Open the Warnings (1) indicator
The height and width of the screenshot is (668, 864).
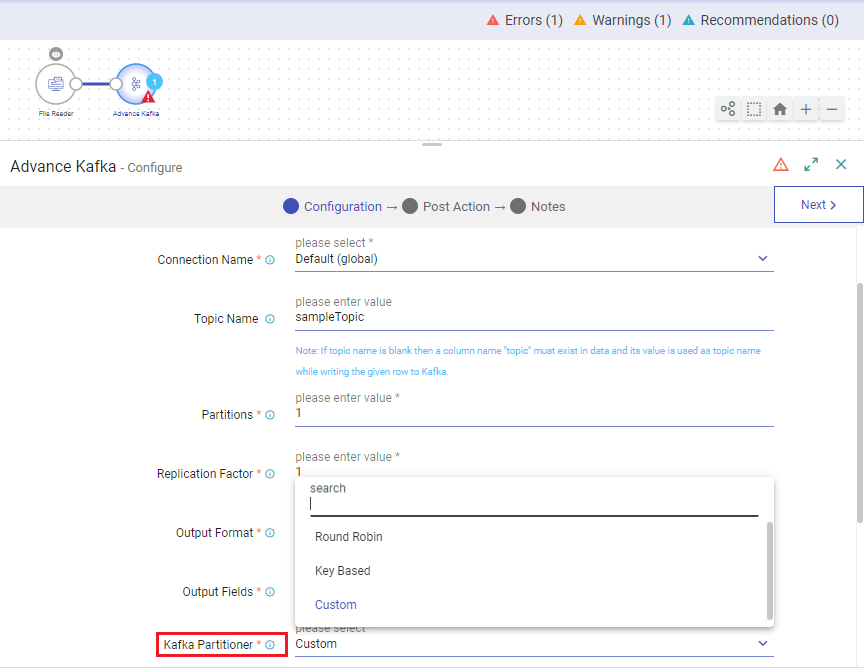[622, 20]
